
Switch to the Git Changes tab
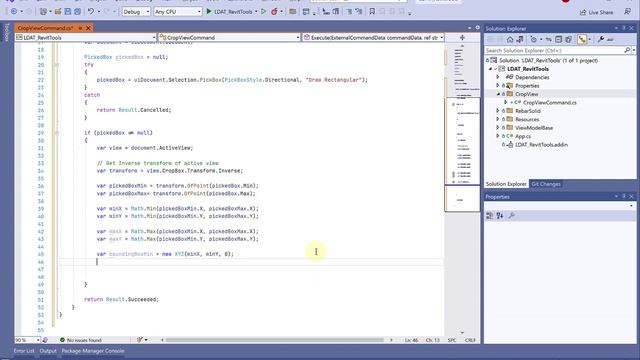pos(545,184)
